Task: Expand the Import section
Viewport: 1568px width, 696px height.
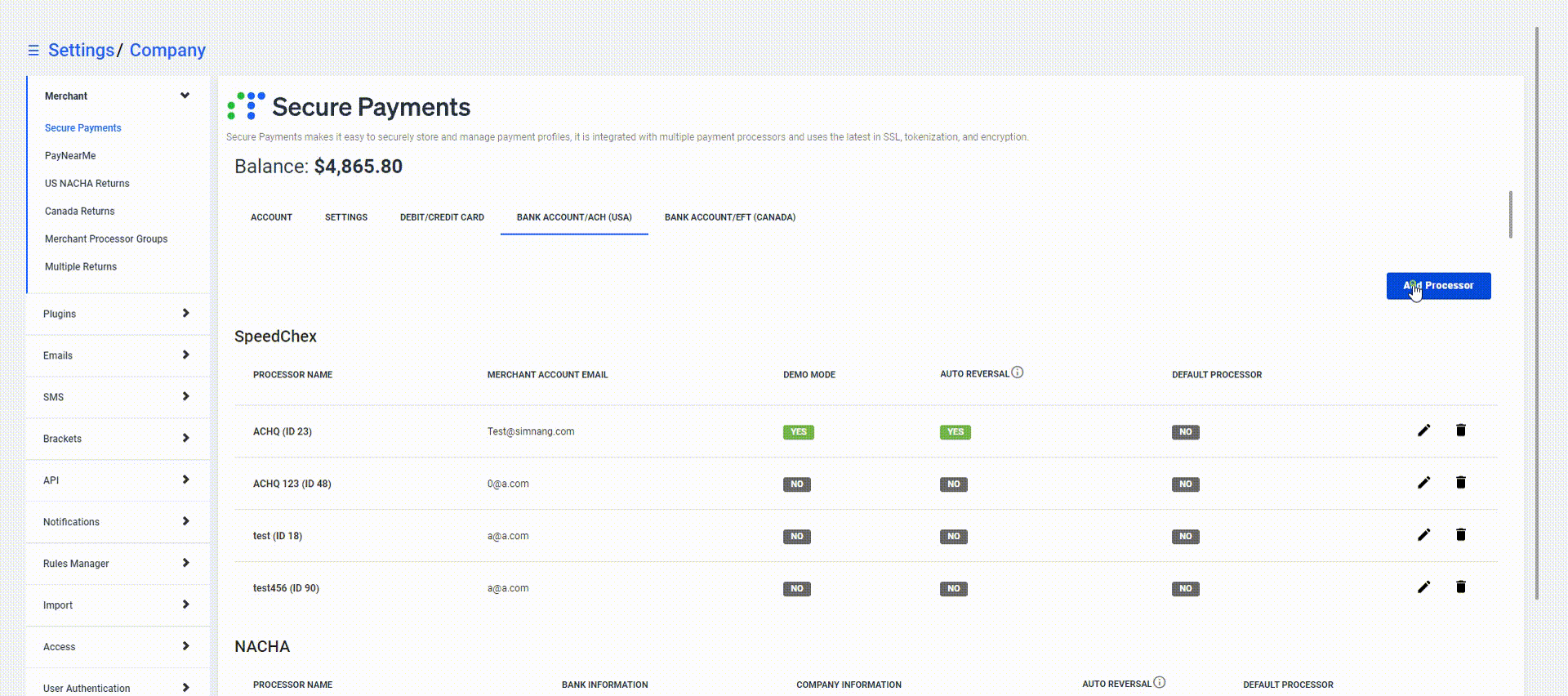Action: pyautogui.click(x=185, y=605)
